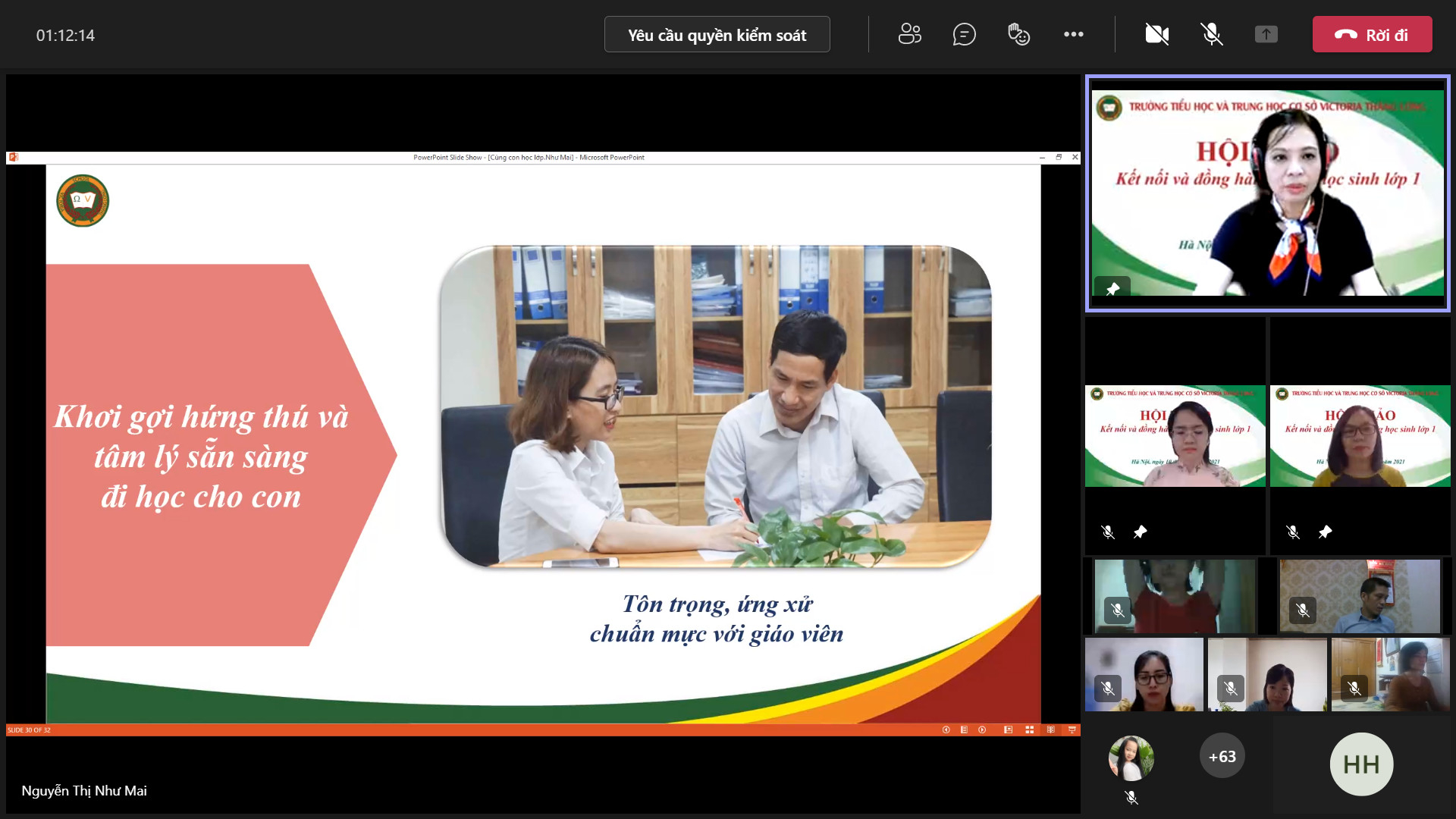
Task: Click pin icon on large presenter video
Action: click(x=1112, y=289)
